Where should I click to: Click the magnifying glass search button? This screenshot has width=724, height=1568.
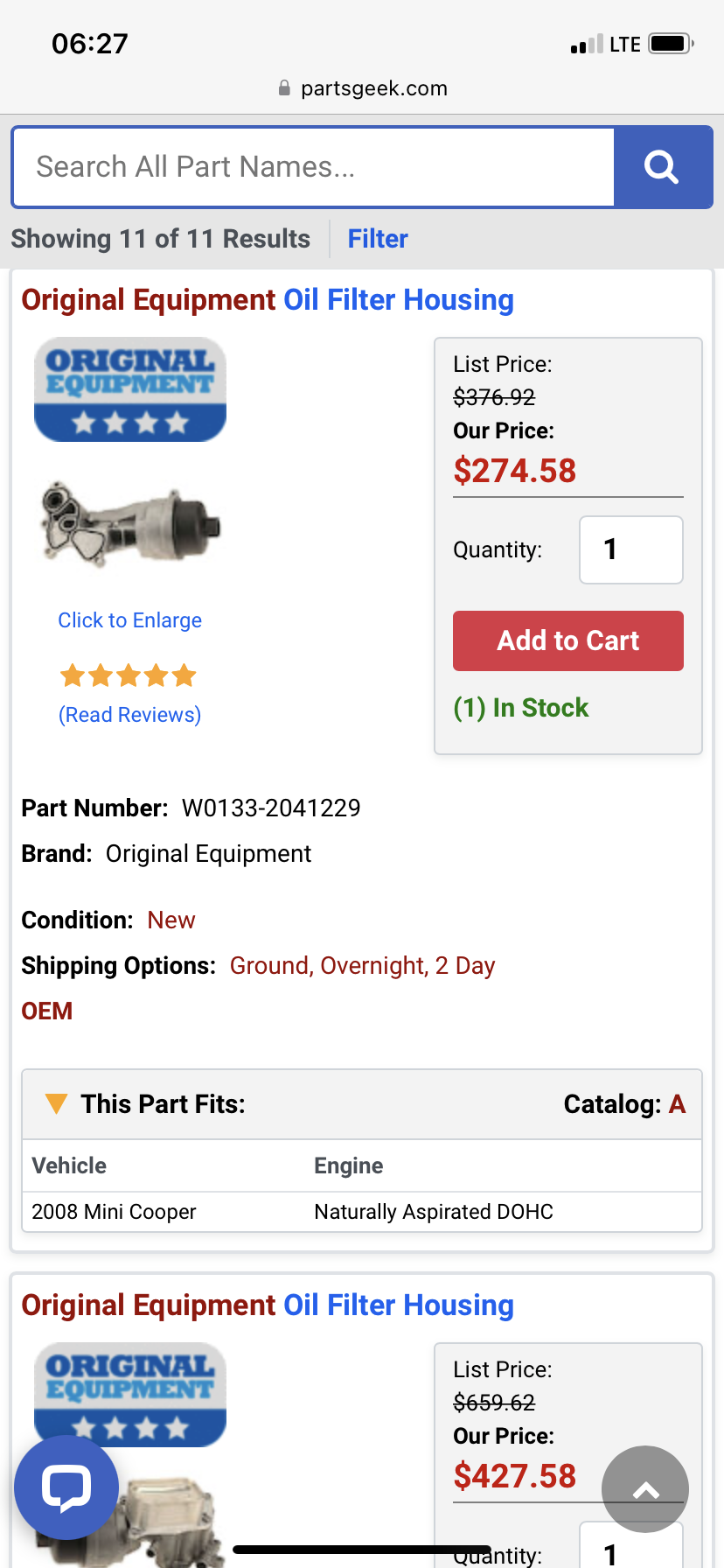tap(662, 167)
